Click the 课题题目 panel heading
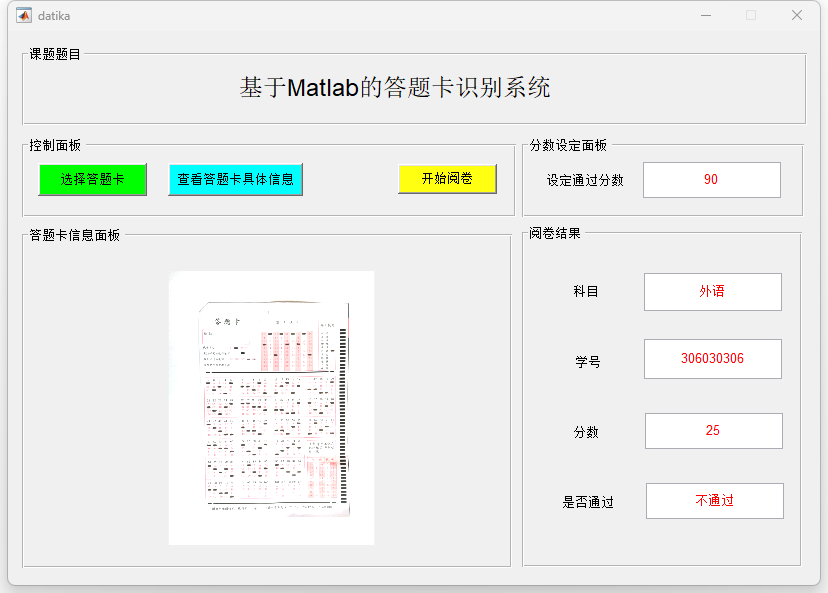The height and width of the screenshot is (593, 828). 55,54
